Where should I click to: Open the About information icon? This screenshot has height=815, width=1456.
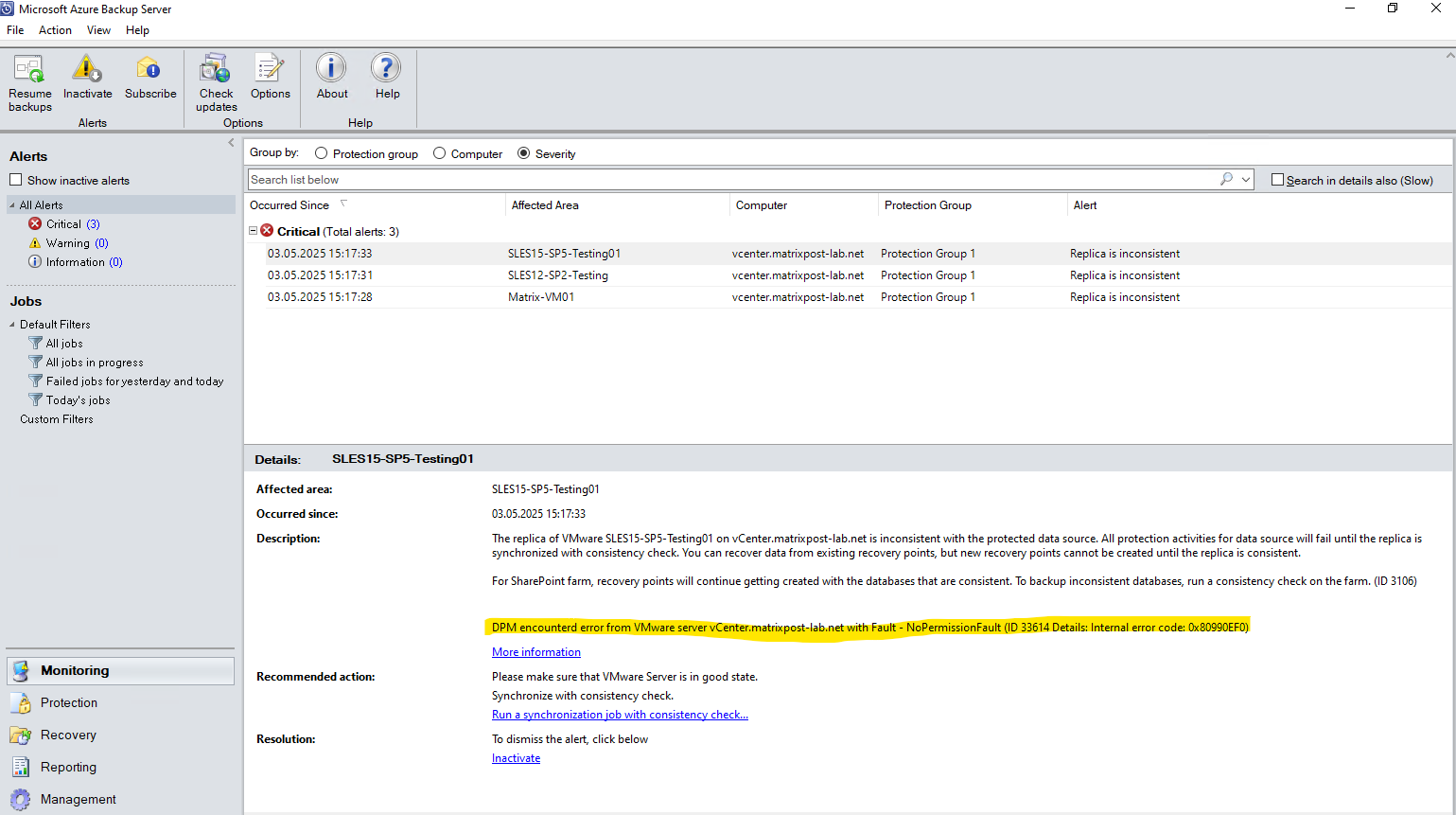pos(331,68)
